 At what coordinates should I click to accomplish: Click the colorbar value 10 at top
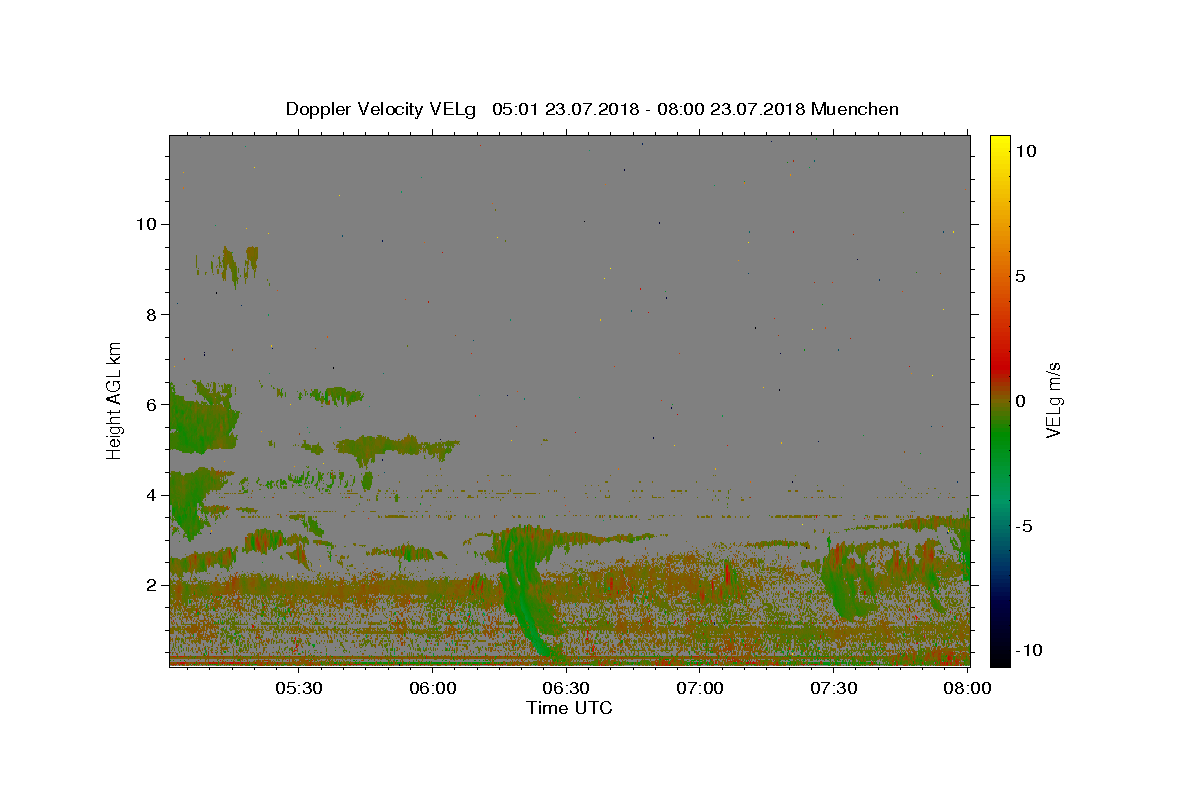click(1025, 150)
